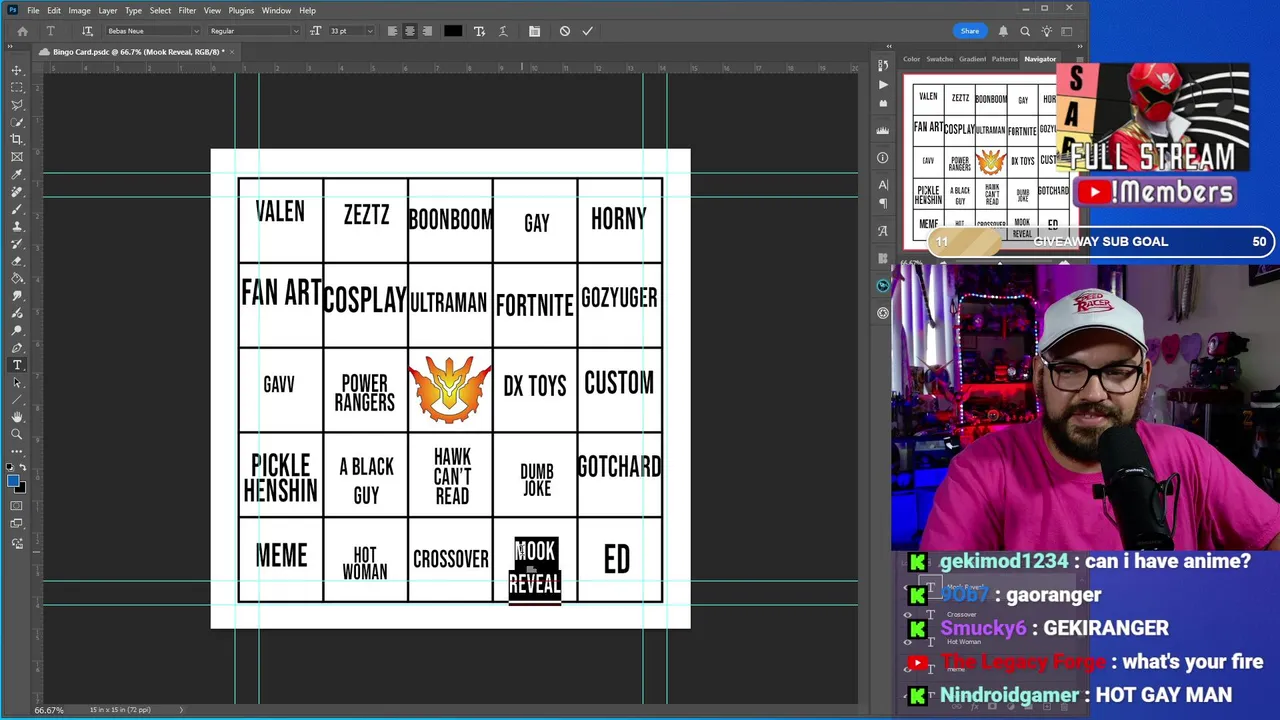Image resolution: width=1280 pixels, height=720 pixels.
Task: Switch to the Patterns panel tab
Action: [1005, 59]
